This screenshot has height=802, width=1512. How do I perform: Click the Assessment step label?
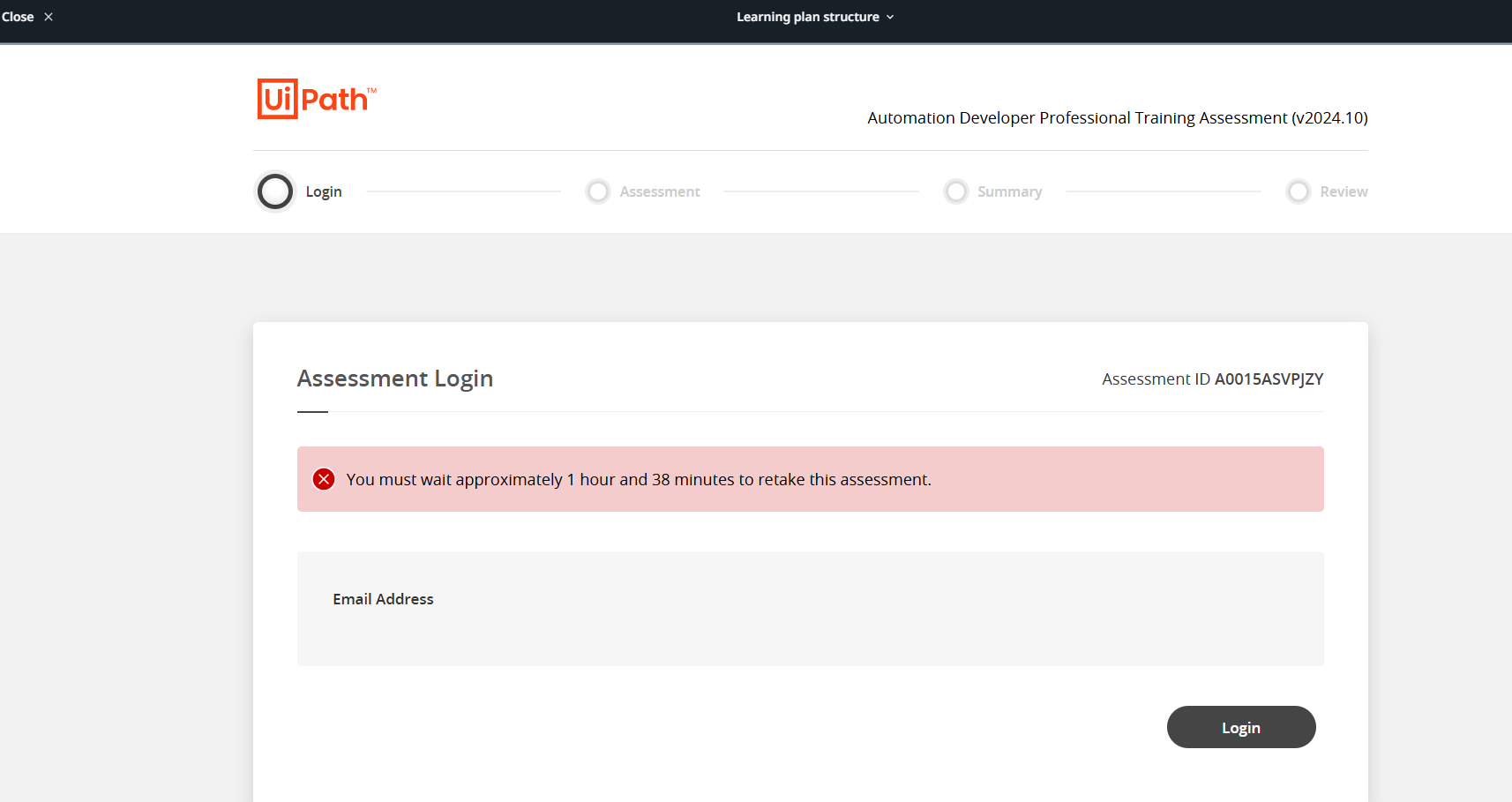[660, 191]
